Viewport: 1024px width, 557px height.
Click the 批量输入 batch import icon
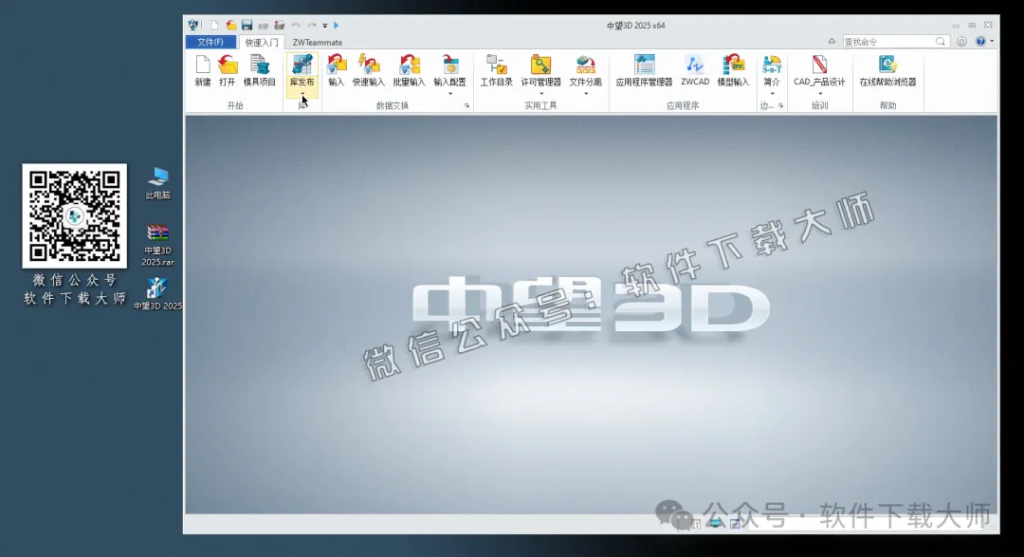point(409,65)
